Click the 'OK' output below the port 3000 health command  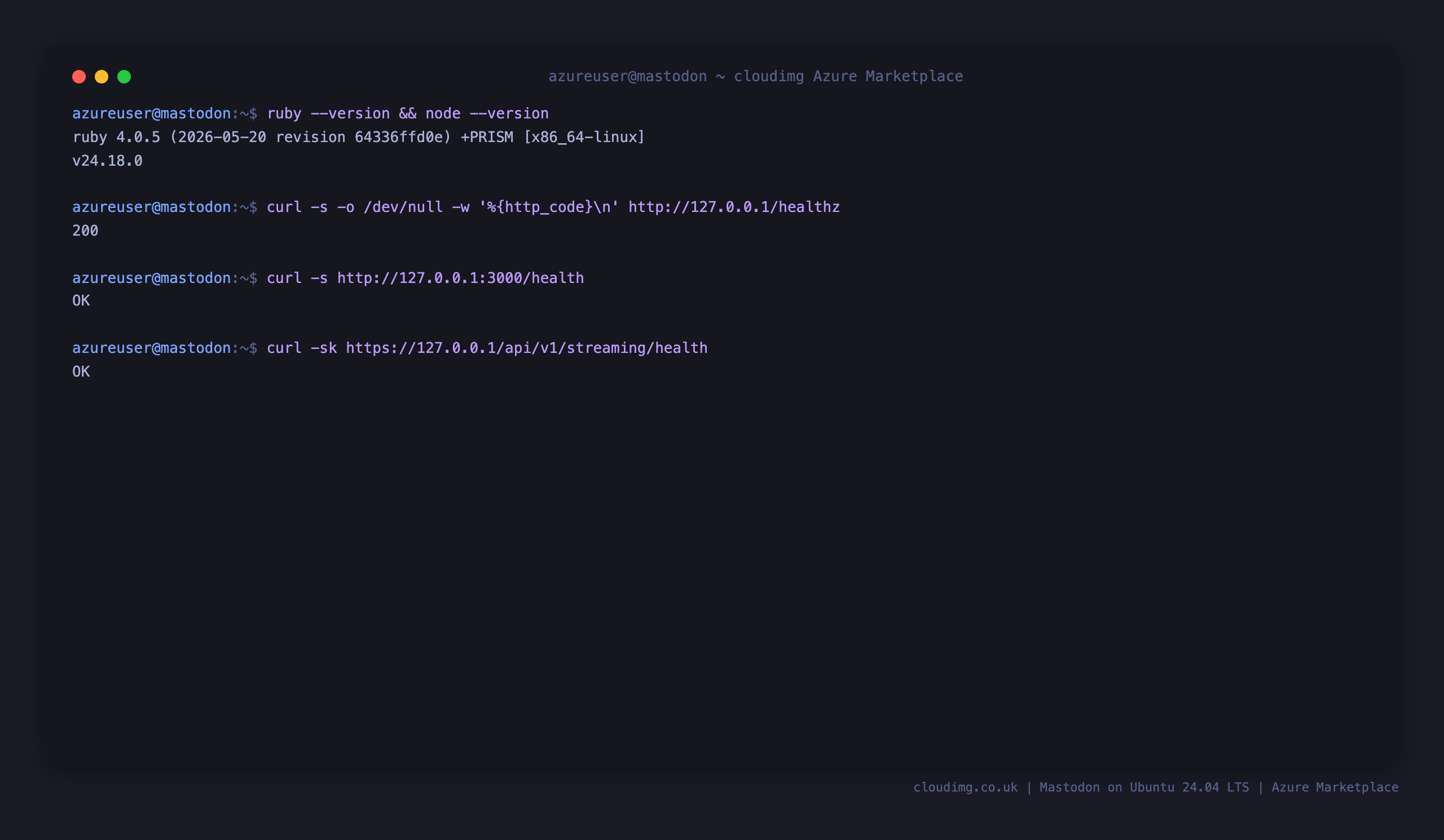point(81,301)
